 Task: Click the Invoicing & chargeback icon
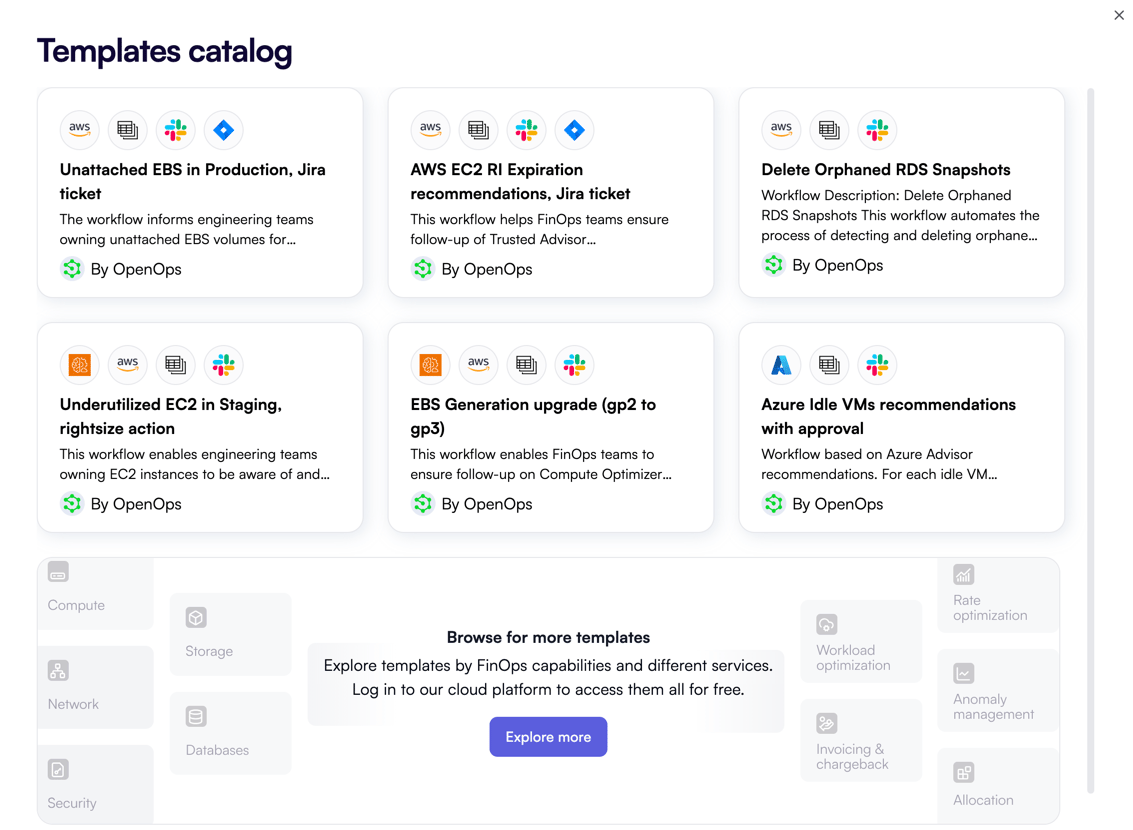click(827, 723)
